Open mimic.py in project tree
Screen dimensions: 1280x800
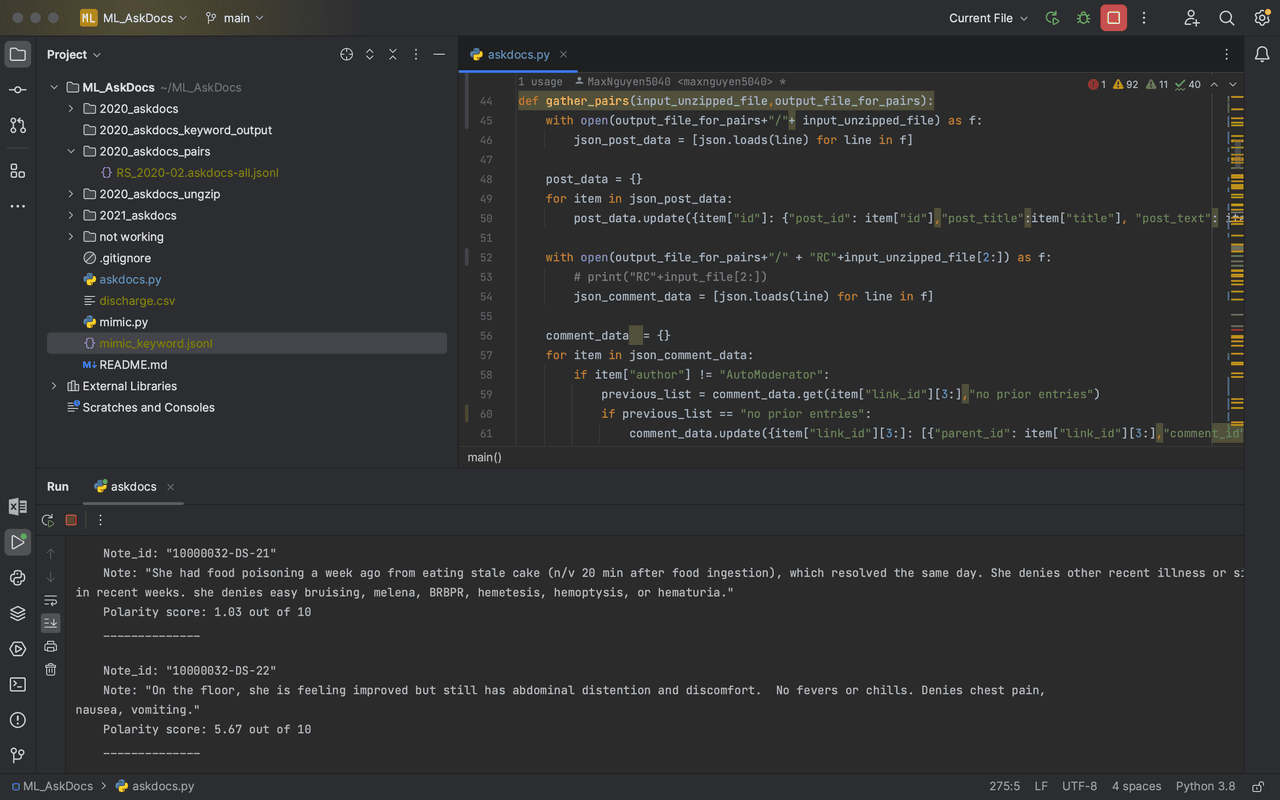[x=123, y=322]
